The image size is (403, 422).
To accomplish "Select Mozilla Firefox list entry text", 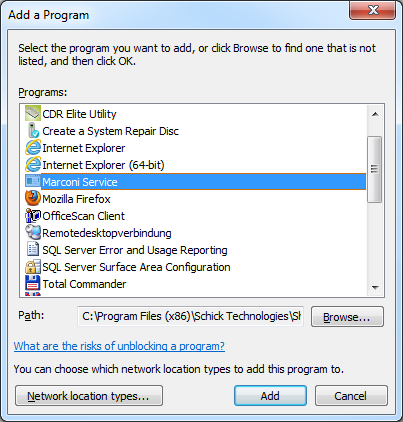I will click(x=76, y=199).
